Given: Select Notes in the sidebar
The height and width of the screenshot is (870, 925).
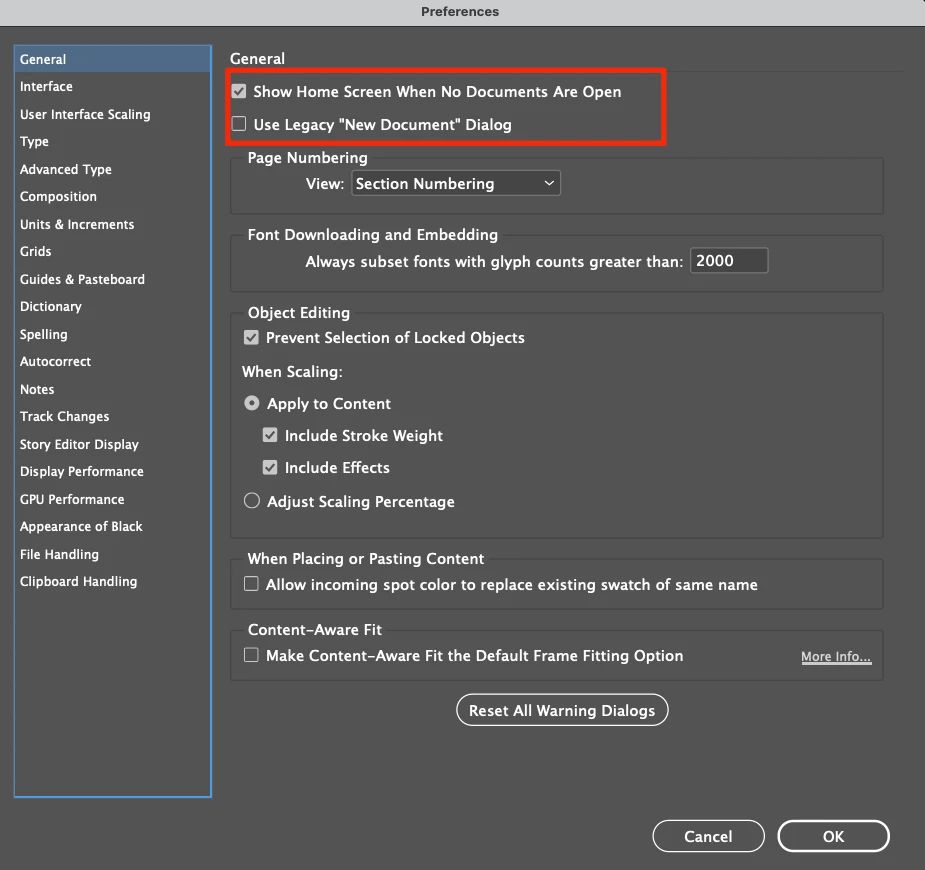Looking at the screenshot, I should tap(113, 389).
